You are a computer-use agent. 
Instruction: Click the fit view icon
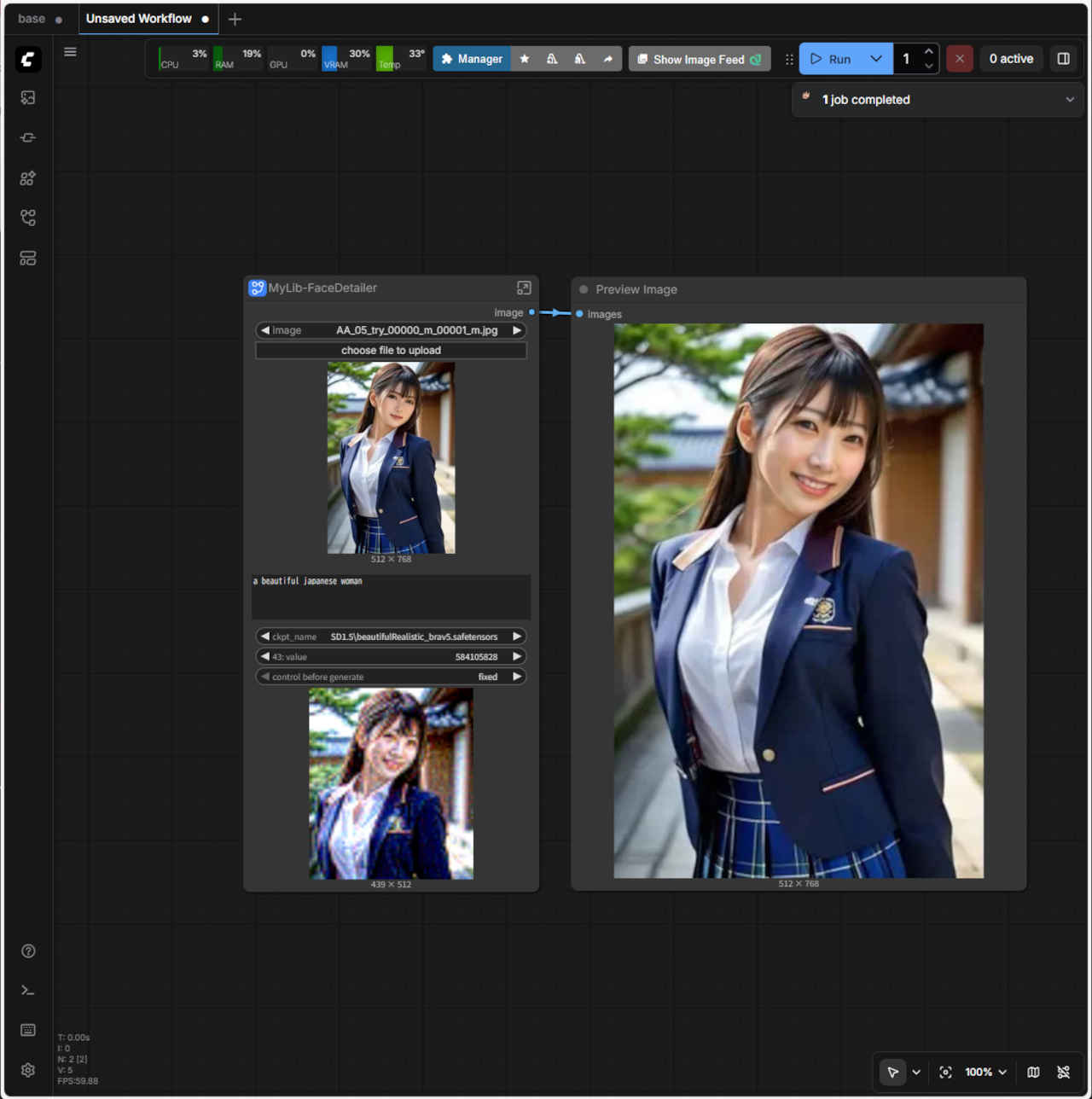tap(945, 1073)
